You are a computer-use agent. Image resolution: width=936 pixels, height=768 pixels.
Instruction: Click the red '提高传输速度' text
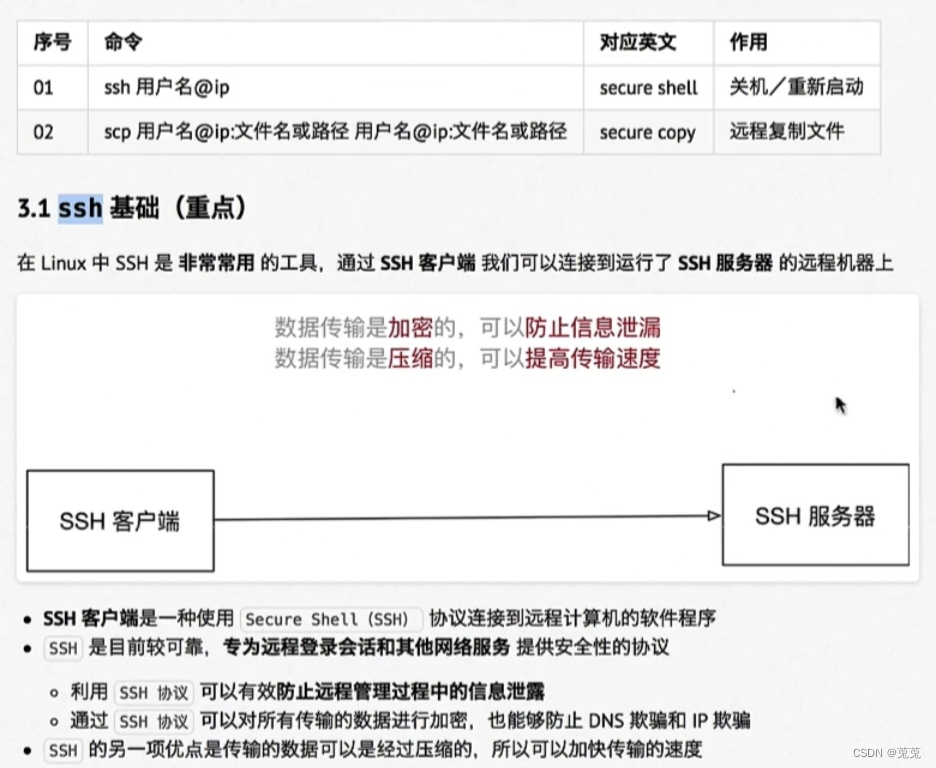point(593,358)
